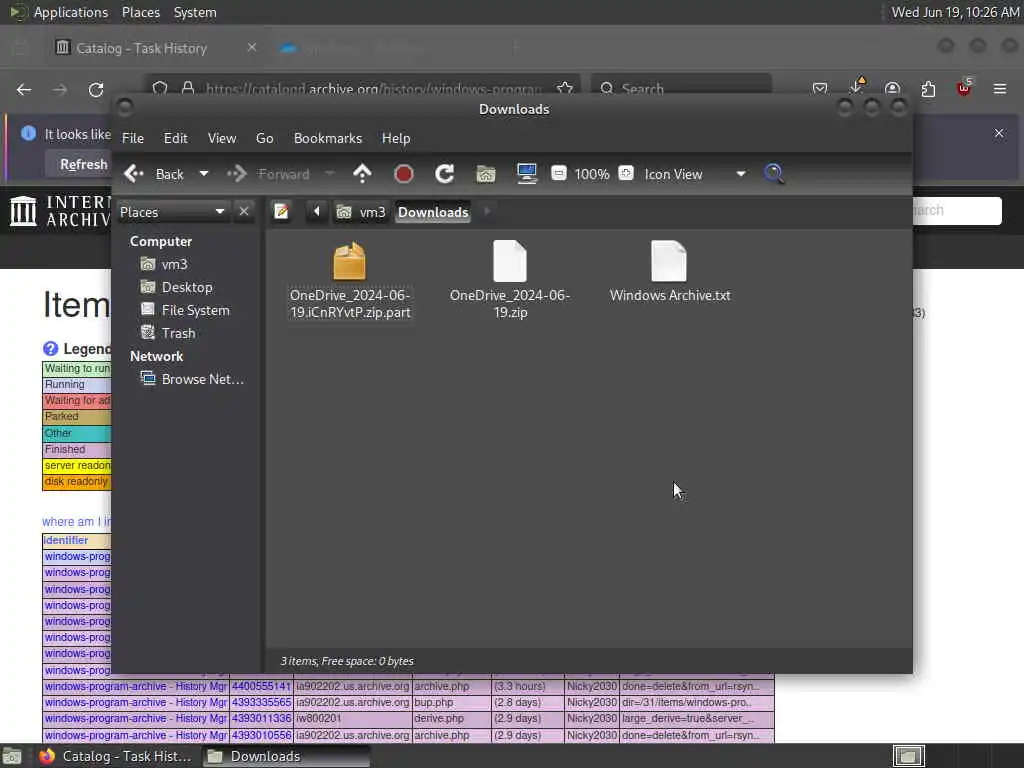
Task: Stop loading with the red stop icon
Action: click(404, 174)
